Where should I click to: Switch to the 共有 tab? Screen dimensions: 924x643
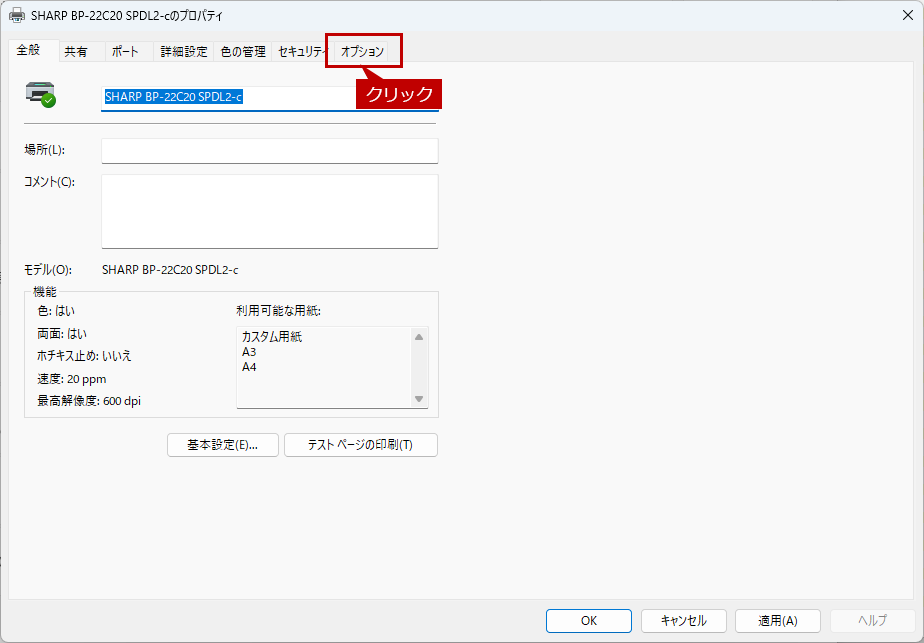point(76,52)
